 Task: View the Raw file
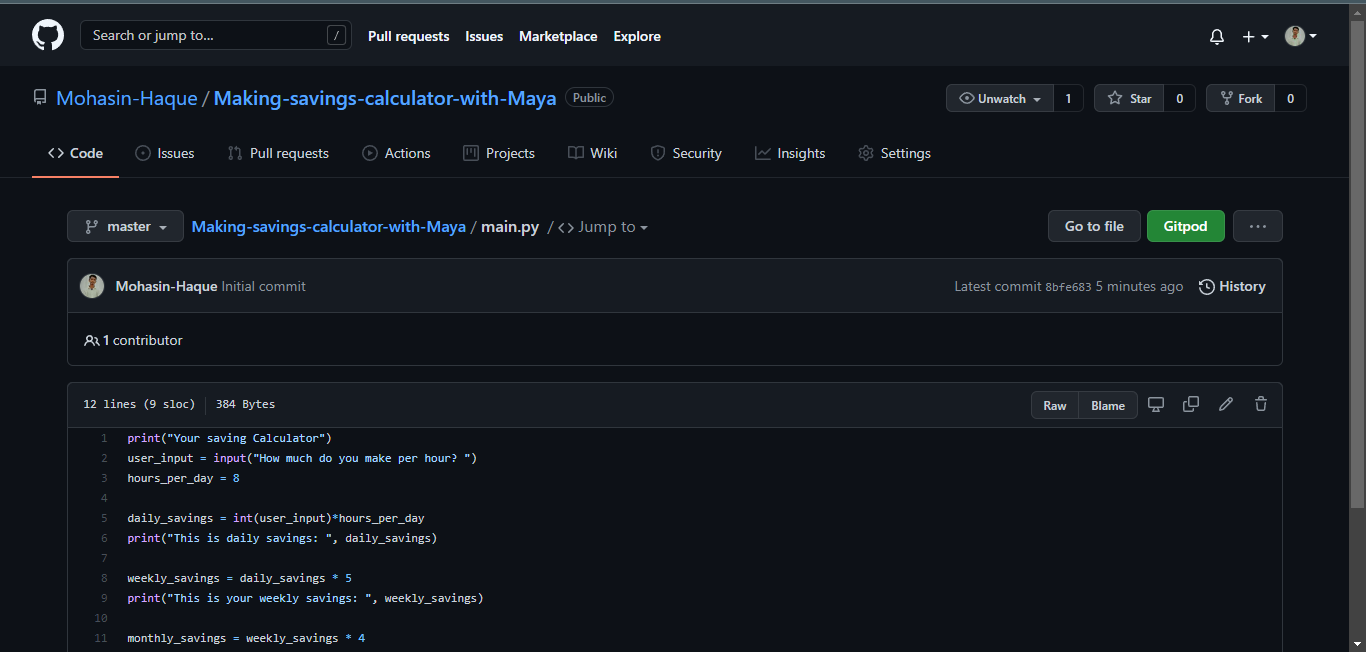1055,405
